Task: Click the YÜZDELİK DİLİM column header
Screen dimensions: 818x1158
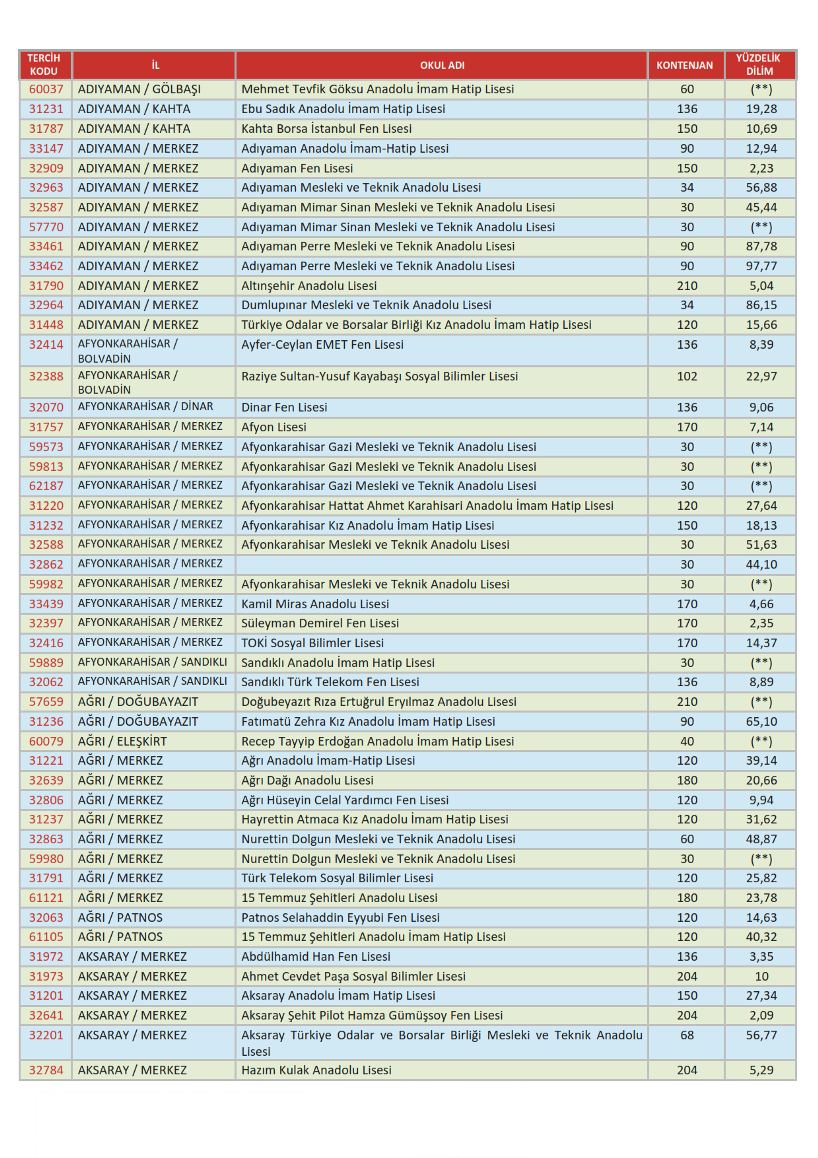Action: click(x=760, y=65)
